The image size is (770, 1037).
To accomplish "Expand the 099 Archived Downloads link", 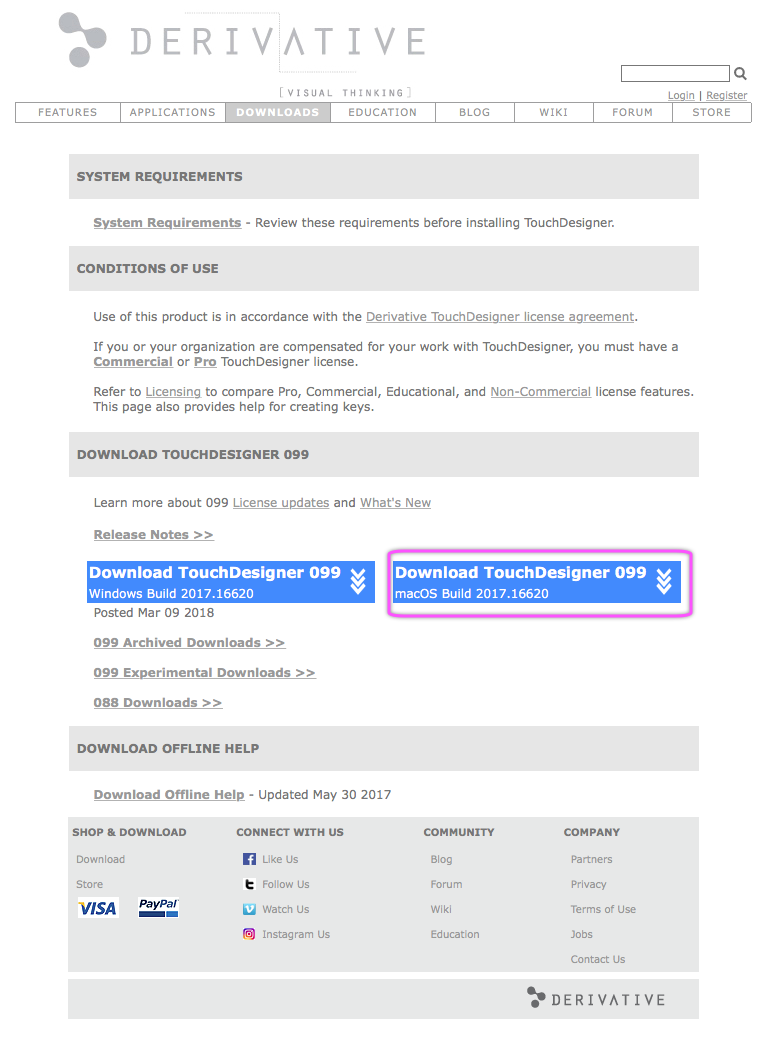I will click(x=189, y=643).
